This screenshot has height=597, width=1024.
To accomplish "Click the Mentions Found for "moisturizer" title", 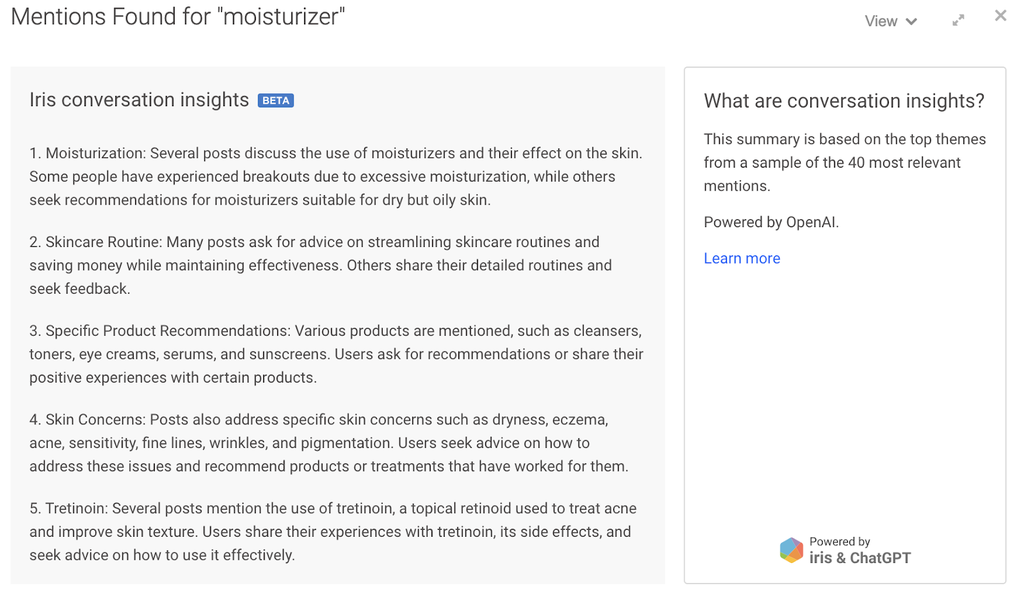I will click(x=177, y=17).
